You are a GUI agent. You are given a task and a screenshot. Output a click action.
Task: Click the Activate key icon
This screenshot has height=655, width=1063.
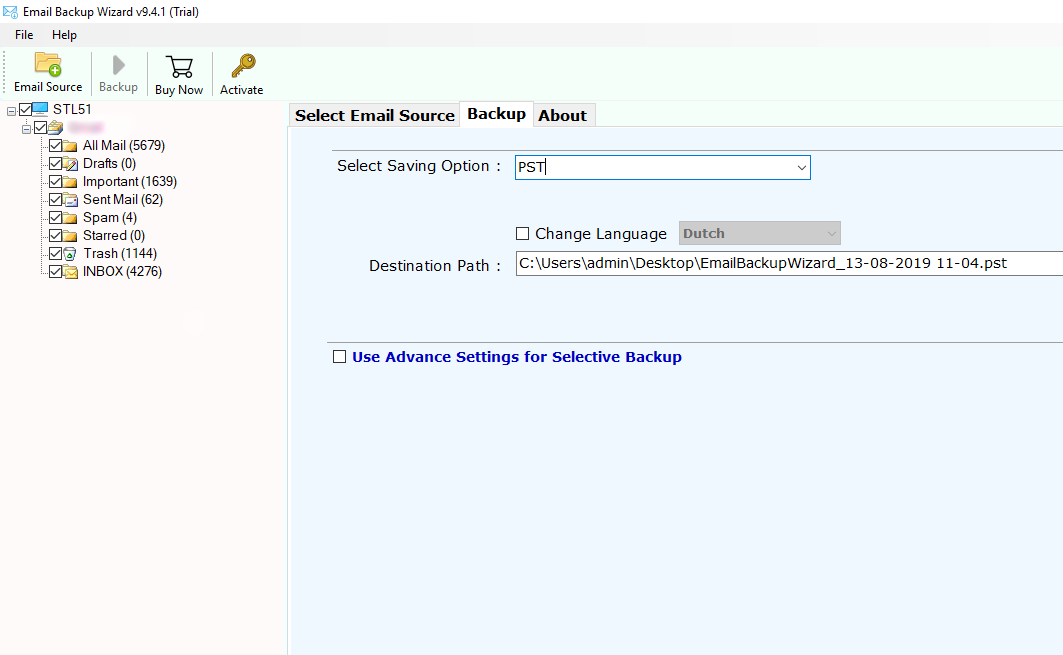point(243,66)
